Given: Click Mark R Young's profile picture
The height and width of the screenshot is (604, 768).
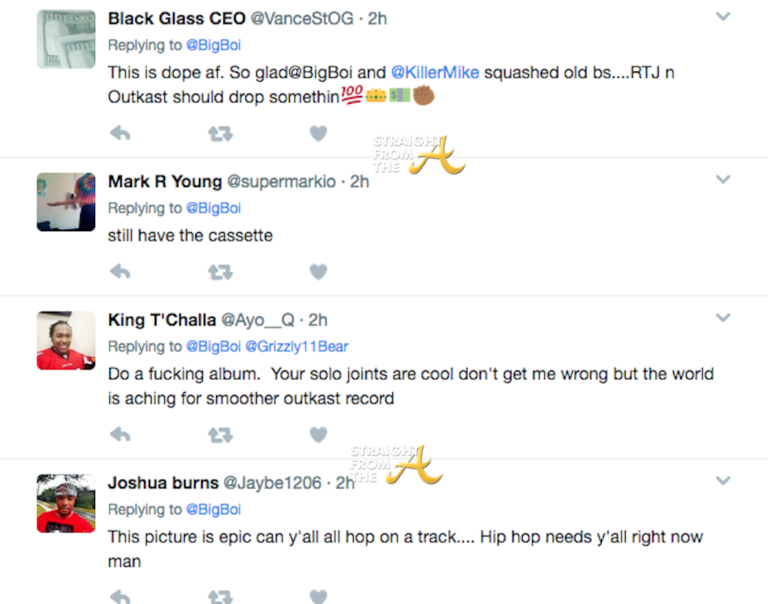Looking at the screenshot, I should (66, 201).
